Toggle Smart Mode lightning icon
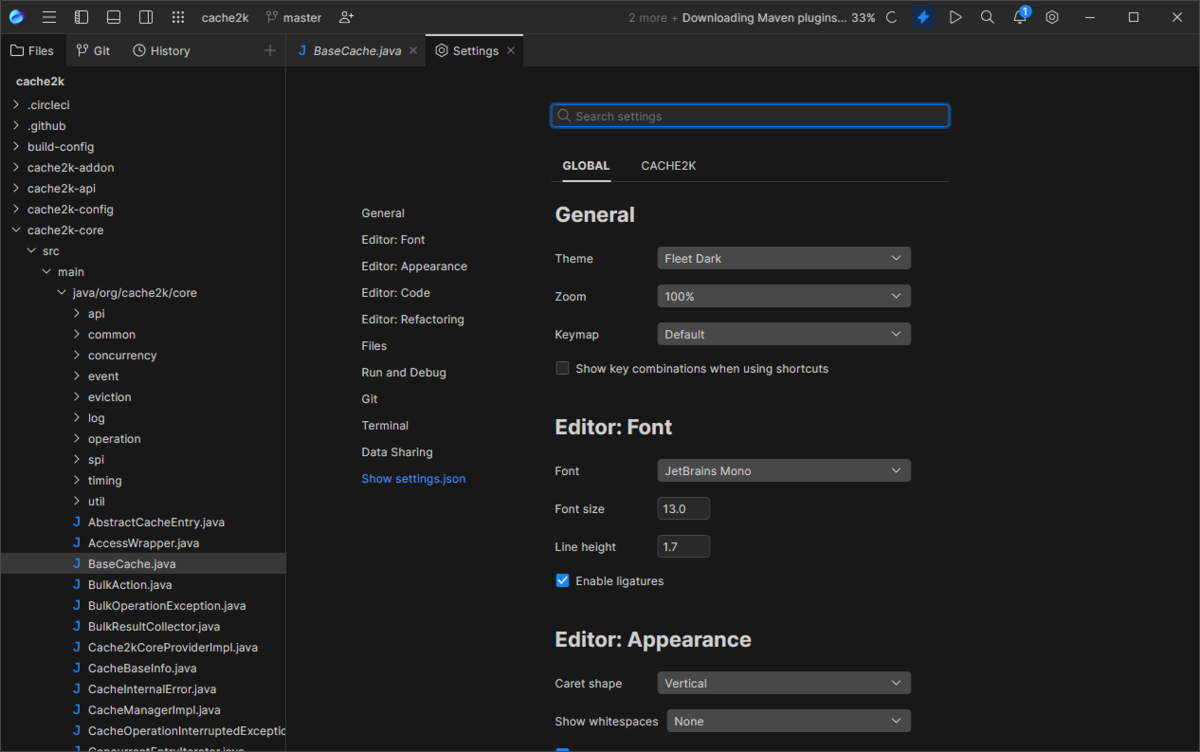1200x752 pixels. point(923,17)
